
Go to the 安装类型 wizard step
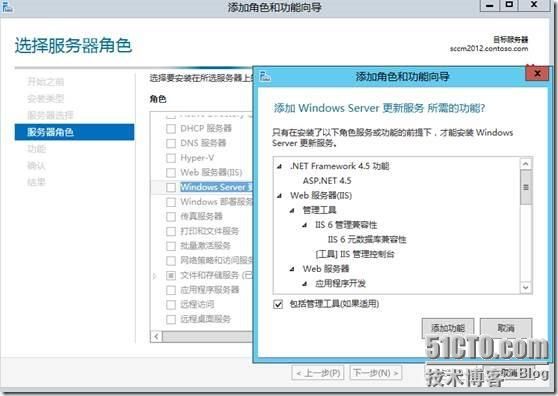[46, 99]
